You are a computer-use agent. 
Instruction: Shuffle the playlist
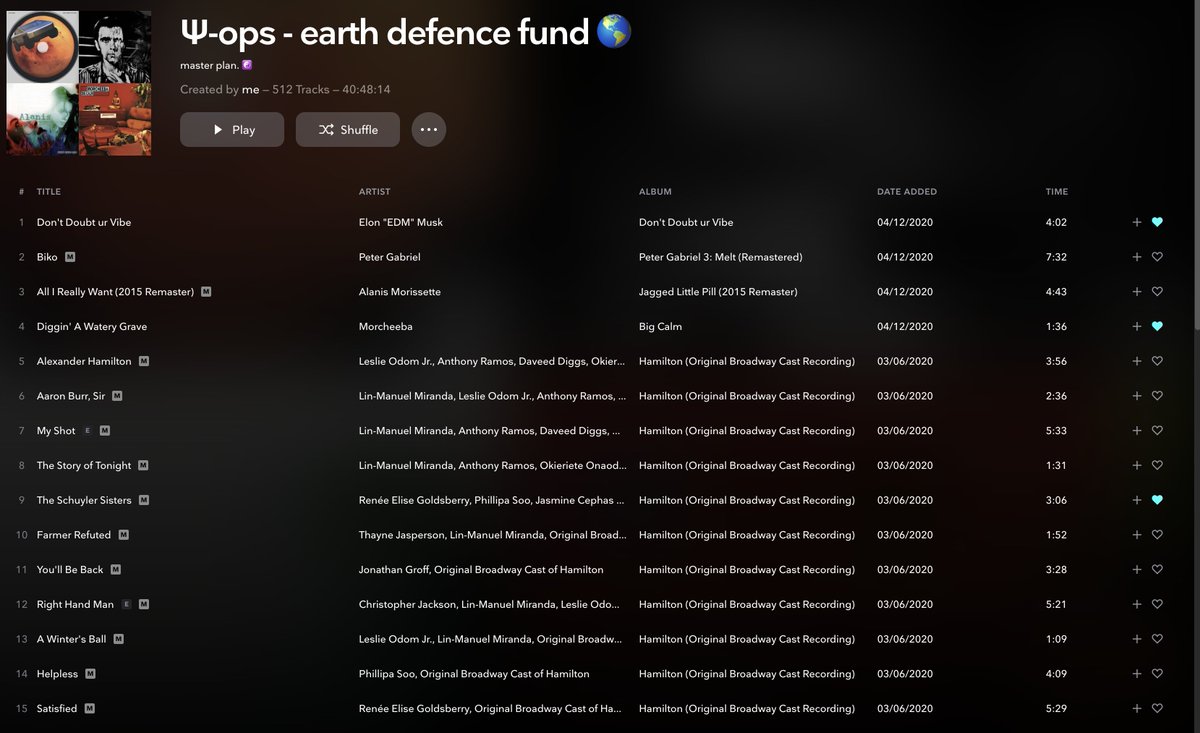click(x=348, y=130)
